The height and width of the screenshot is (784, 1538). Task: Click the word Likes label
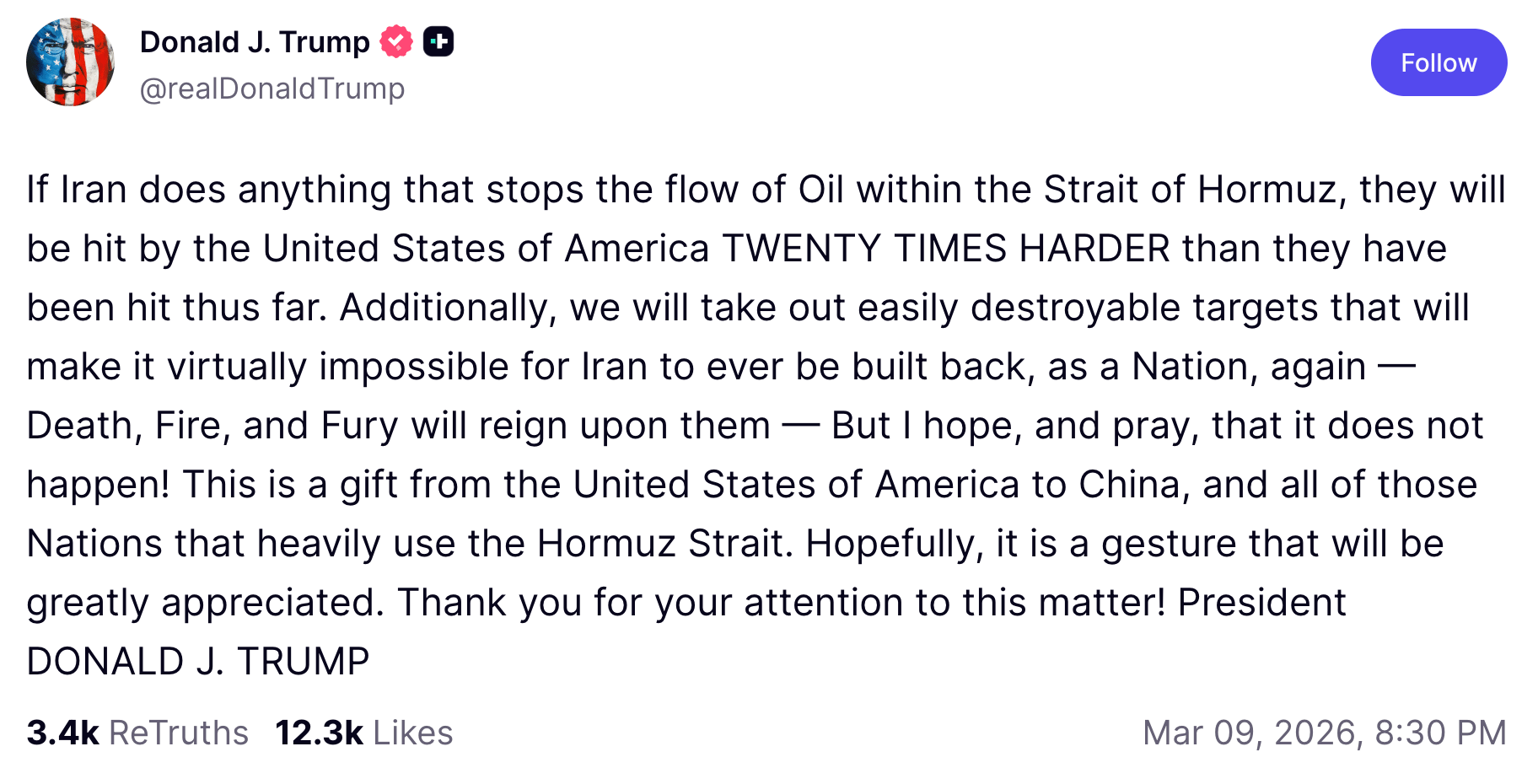[413, 733]
